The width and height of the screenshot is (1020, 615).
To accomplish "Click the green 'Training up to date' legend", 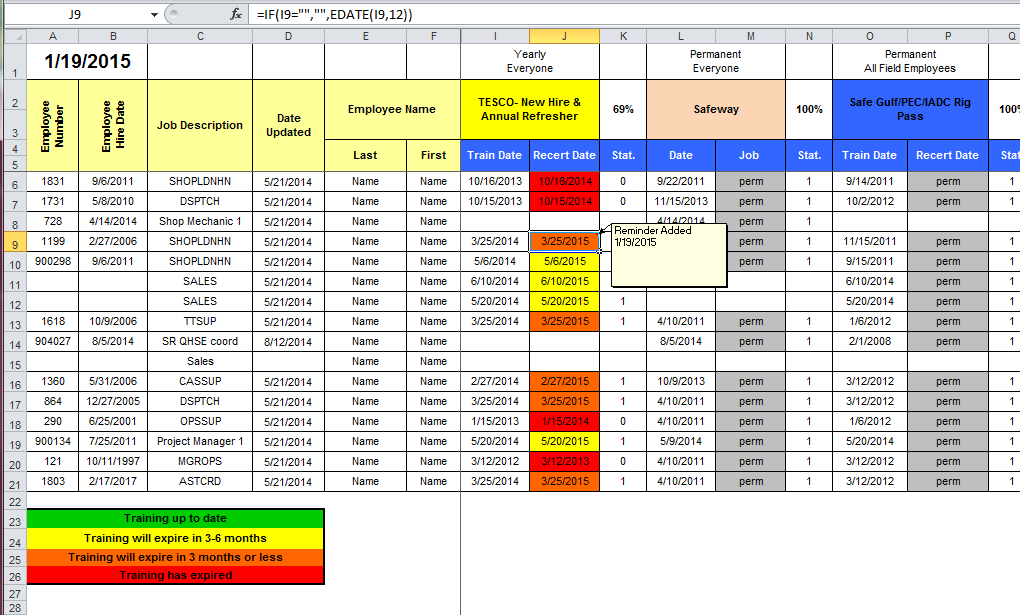I will [x=175, y=519].
